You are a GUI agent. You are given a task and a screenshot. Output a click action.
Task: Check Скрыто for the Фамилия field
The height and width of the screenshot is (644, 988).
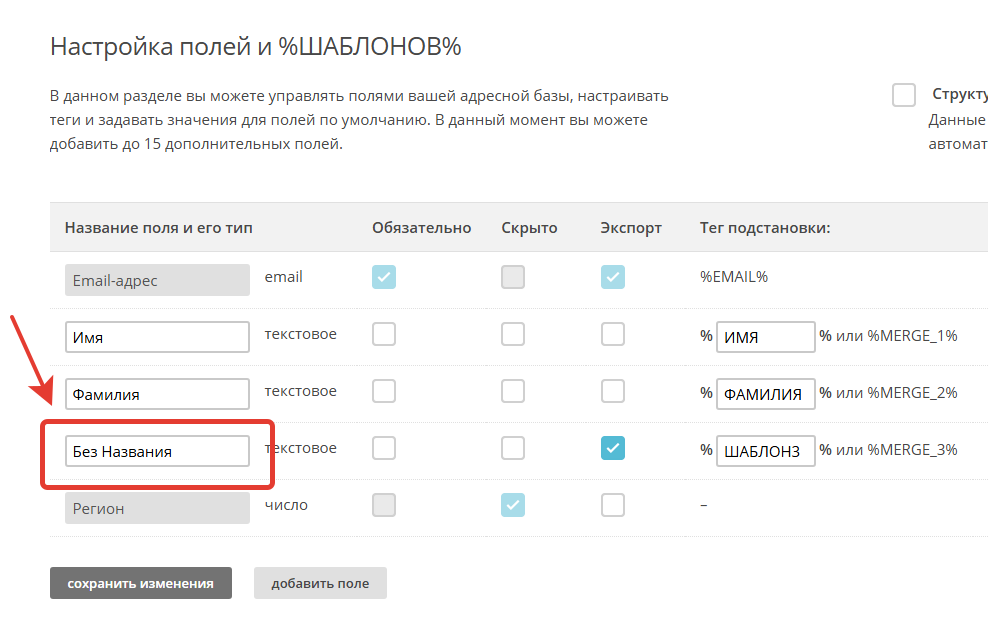[513, 391]
